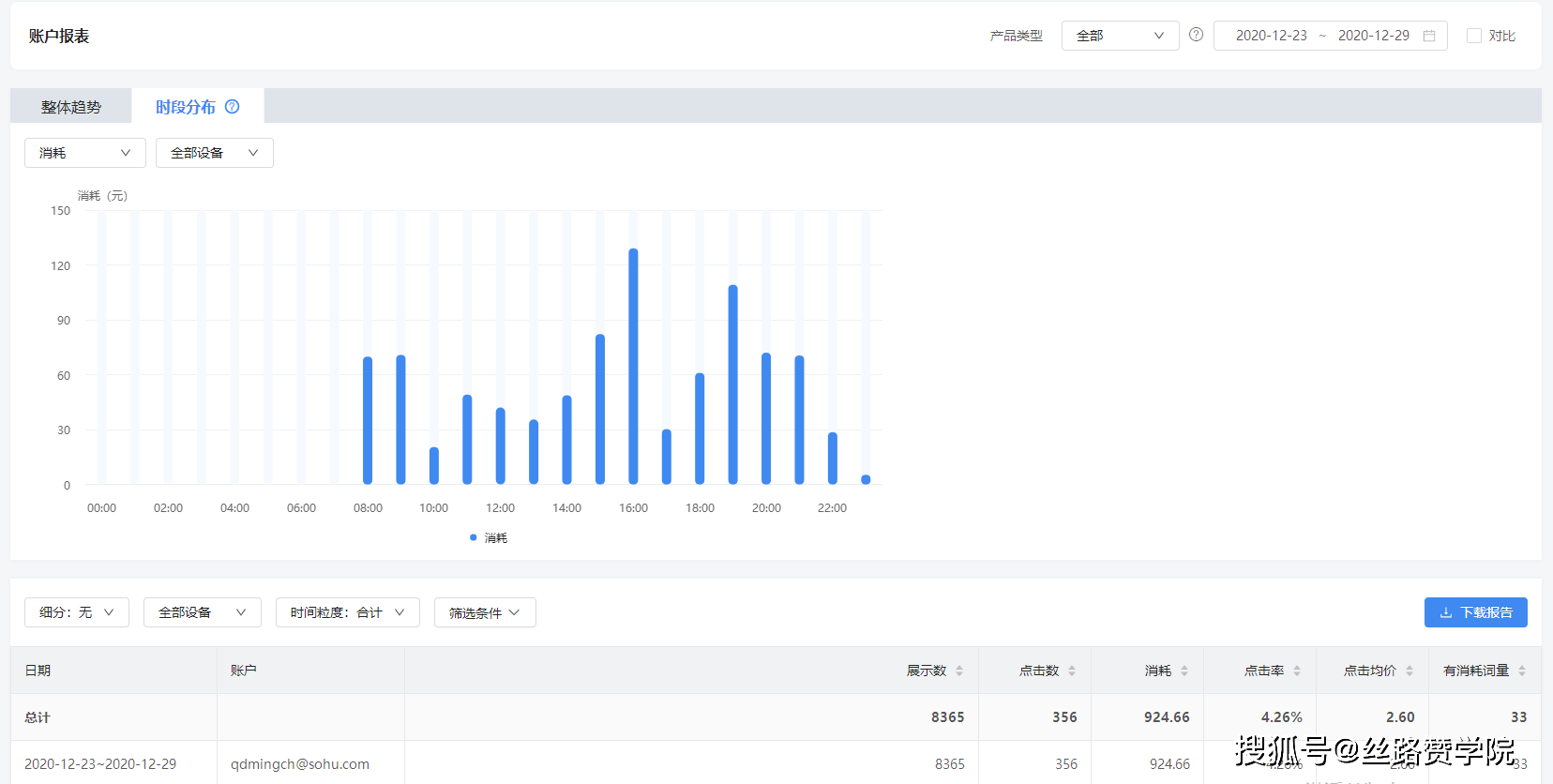The image size is (1553, 784).
Task: Open the 全部设备 dropdown above the table
Action: coord(203,612)
